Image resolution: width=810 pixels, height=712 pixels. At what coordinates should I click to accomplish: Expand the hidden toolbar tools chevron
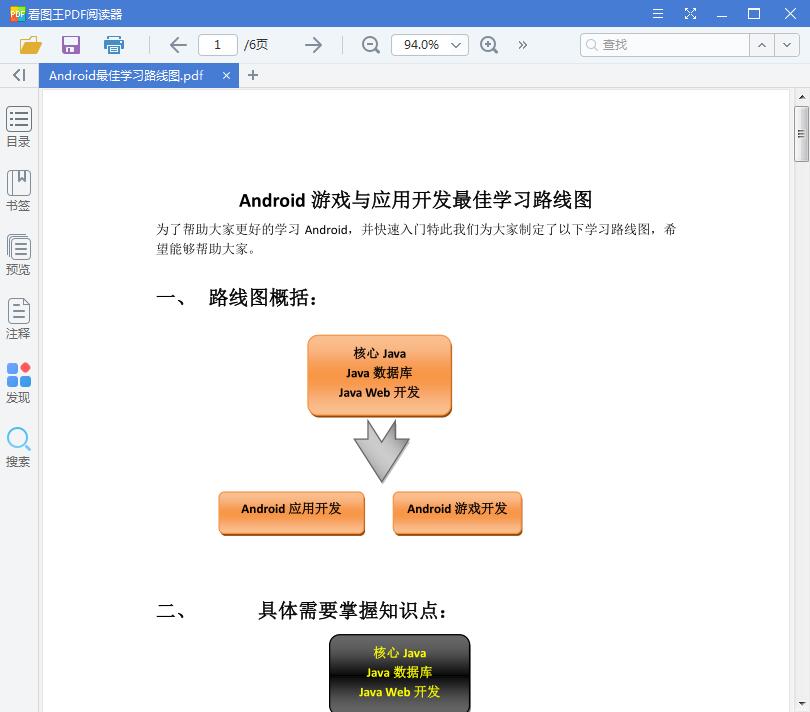[522, 45]
